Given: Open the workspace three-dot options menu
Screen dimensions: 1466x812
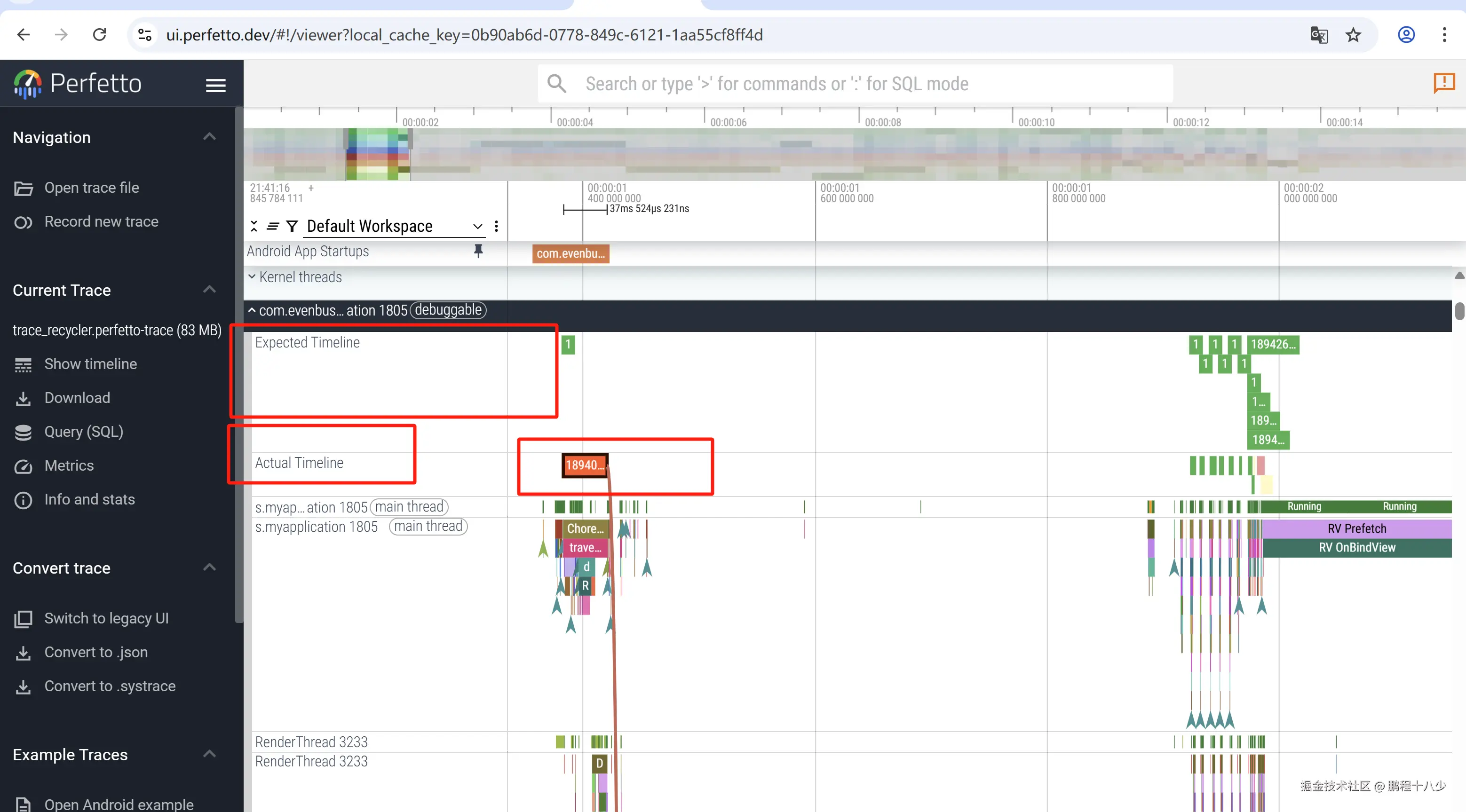Looking at the screenshot, I should coord(496,227).
